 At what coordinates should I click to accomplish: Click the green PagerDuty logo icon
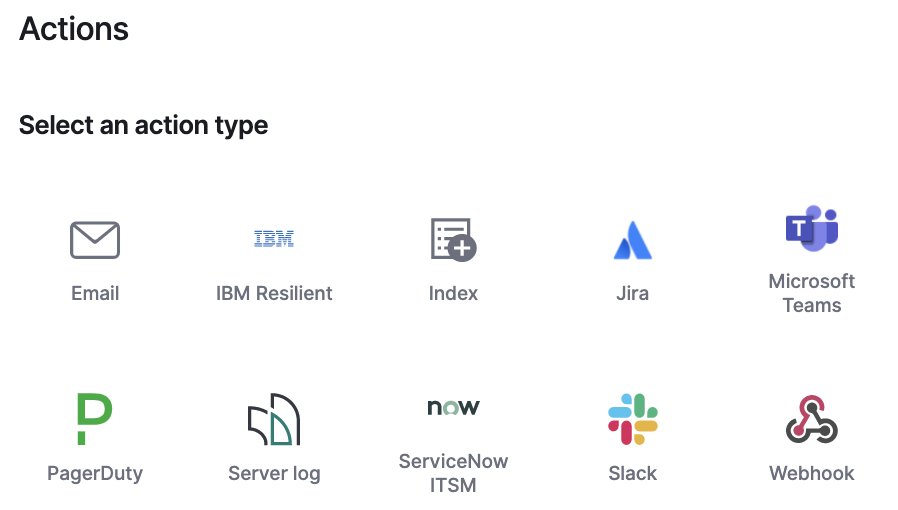pyautogui.click(x=95, y=419)
